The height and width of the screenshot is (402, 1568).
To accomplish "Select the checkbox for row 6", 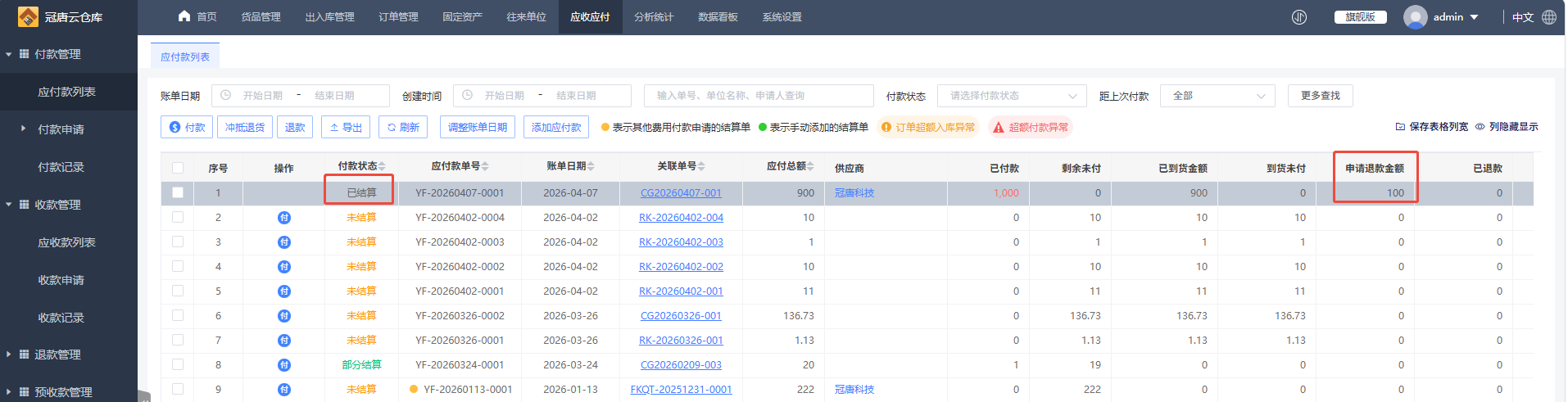I will pos(178,316).
